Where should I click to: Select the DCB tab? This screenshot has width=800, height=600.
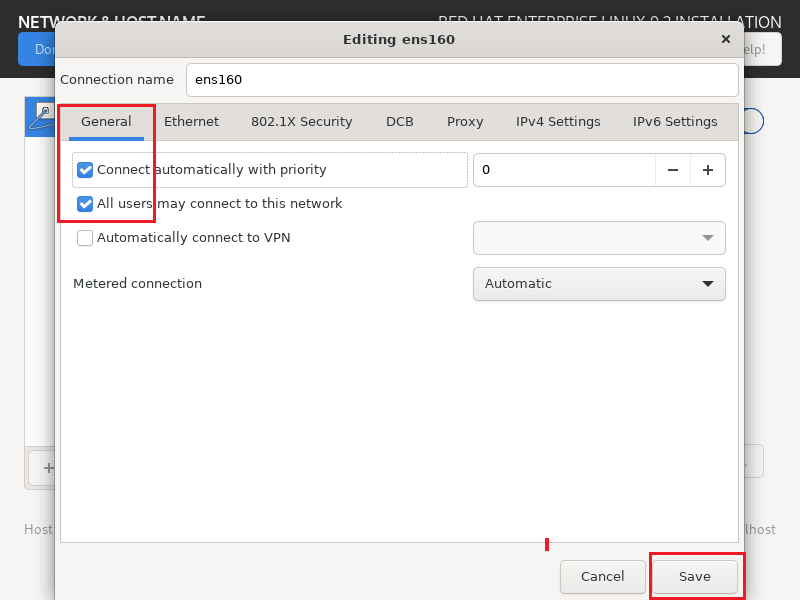[399, 122]
